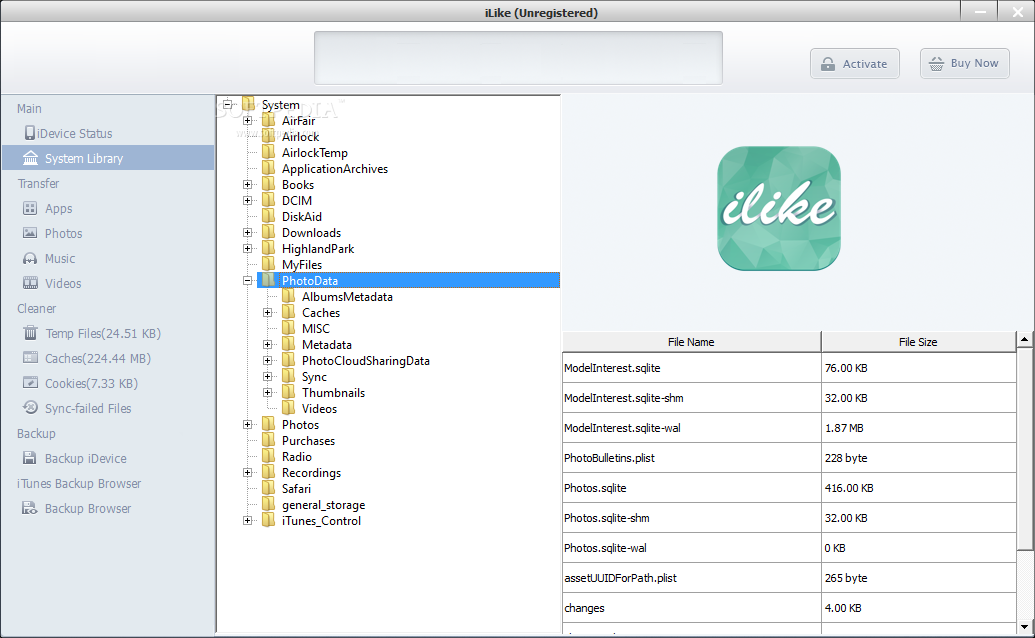Screen dimensions: 1035x638
Task: Click the System Library building icon
Action: pyautogui.click(x=30, y=158)
